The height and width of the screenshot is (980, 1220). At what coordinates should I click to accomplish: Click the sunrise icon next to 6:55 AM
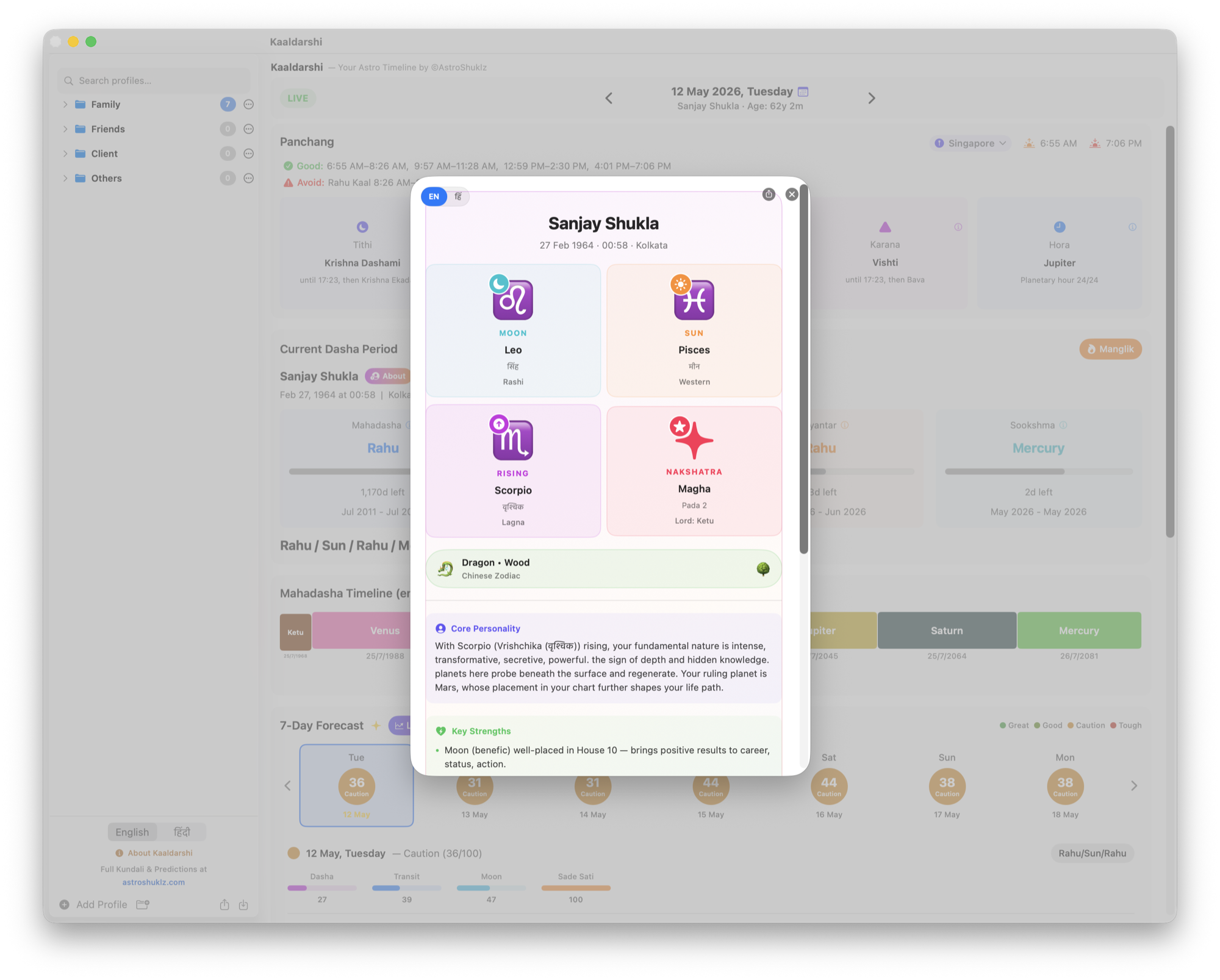pyautogui.click(x=1029, y=143)
